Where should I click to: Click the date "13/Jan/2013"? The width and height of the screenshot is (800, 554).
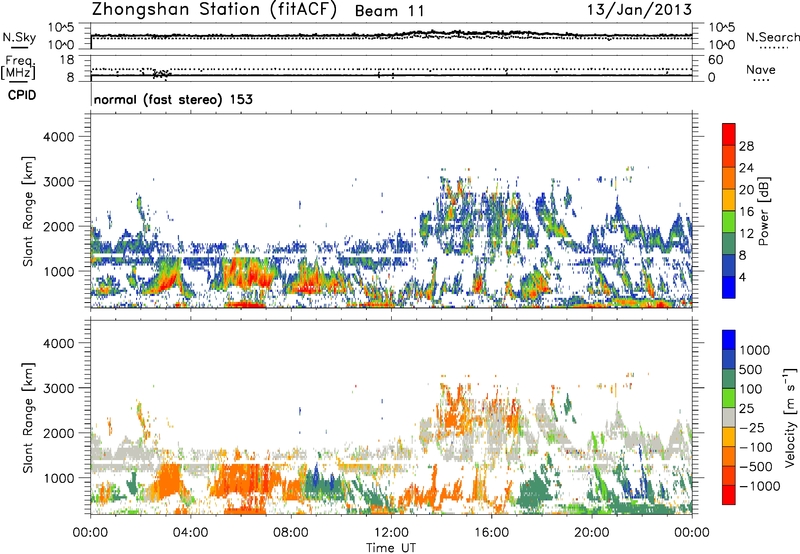[639, 10]
